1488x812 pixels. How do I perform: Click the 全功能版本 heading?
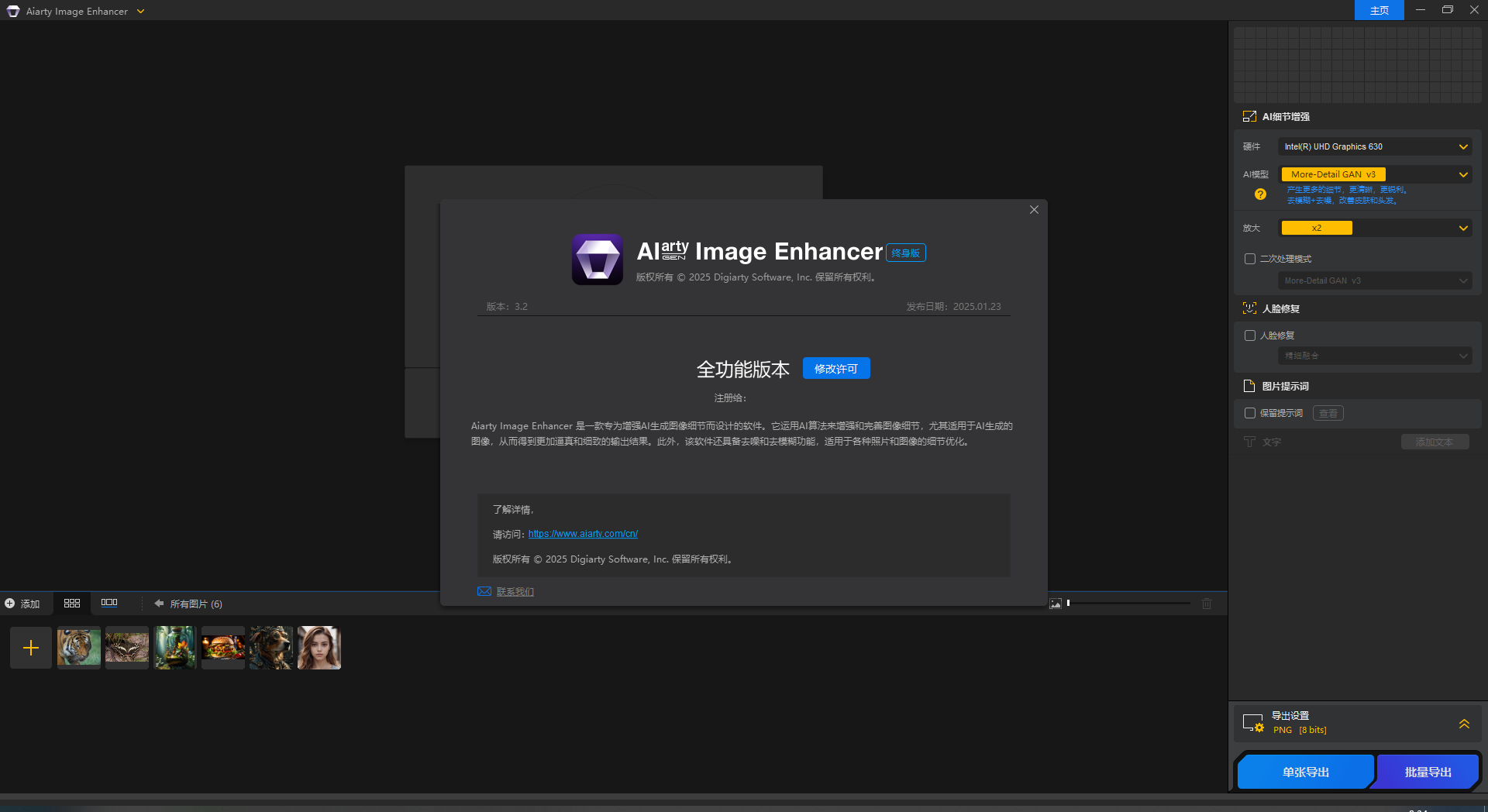[x=742, y=370]
